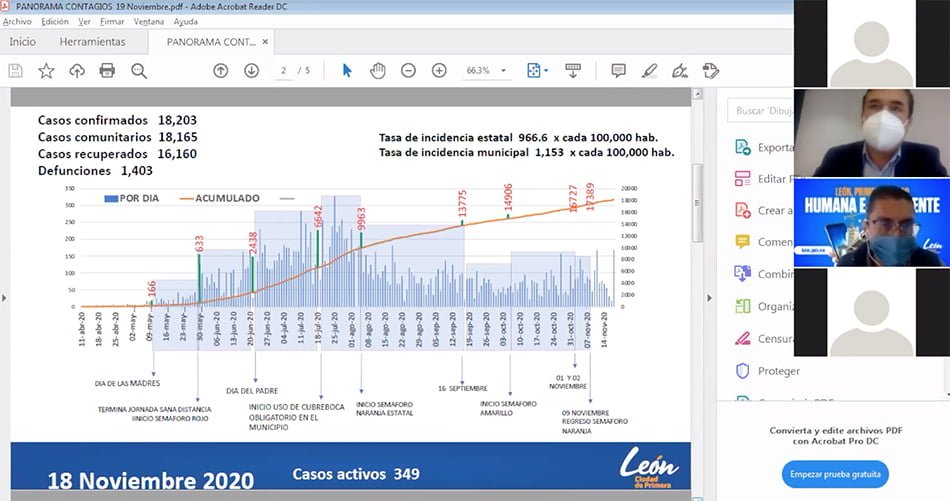The image size is (950, 501).
Task: Add the document to starred bookmarks
Action: pos(46,71)
